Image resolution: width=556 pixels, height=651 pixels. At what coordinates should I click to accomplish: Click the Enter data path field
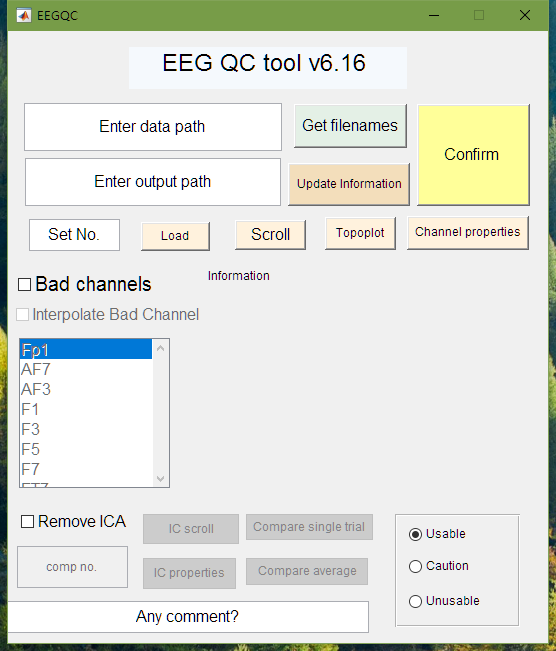[x=153, y=127]
